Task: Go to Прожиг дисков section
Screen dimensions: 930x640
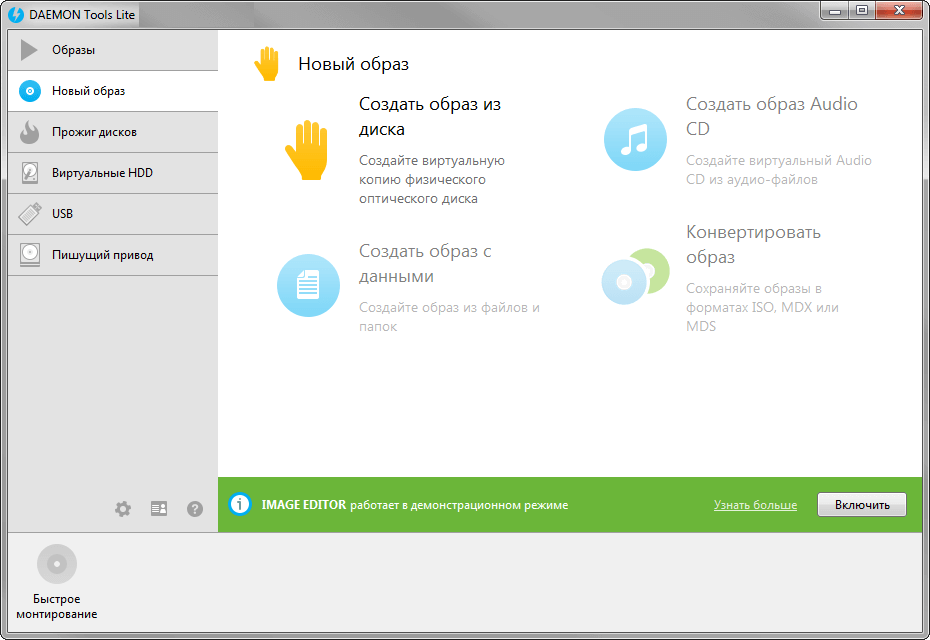Action: (113, 132)
